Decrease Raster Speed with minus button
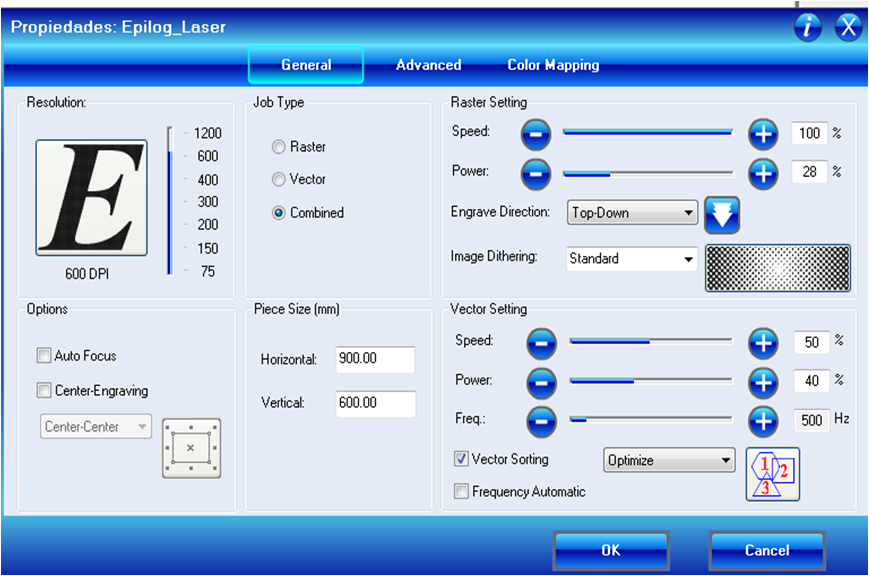 [536, 134]
